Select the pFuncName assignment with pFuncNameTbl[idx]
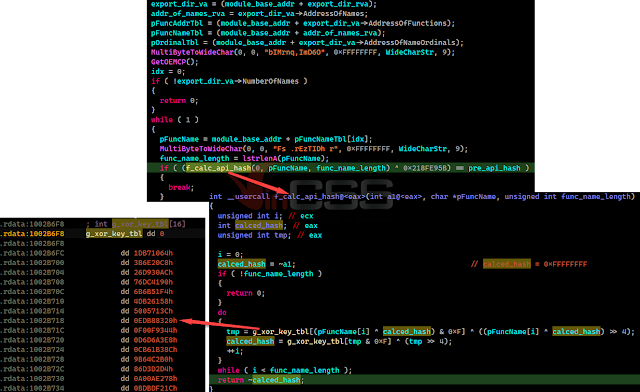Screen dimensions: 640x392 (266, 139)
